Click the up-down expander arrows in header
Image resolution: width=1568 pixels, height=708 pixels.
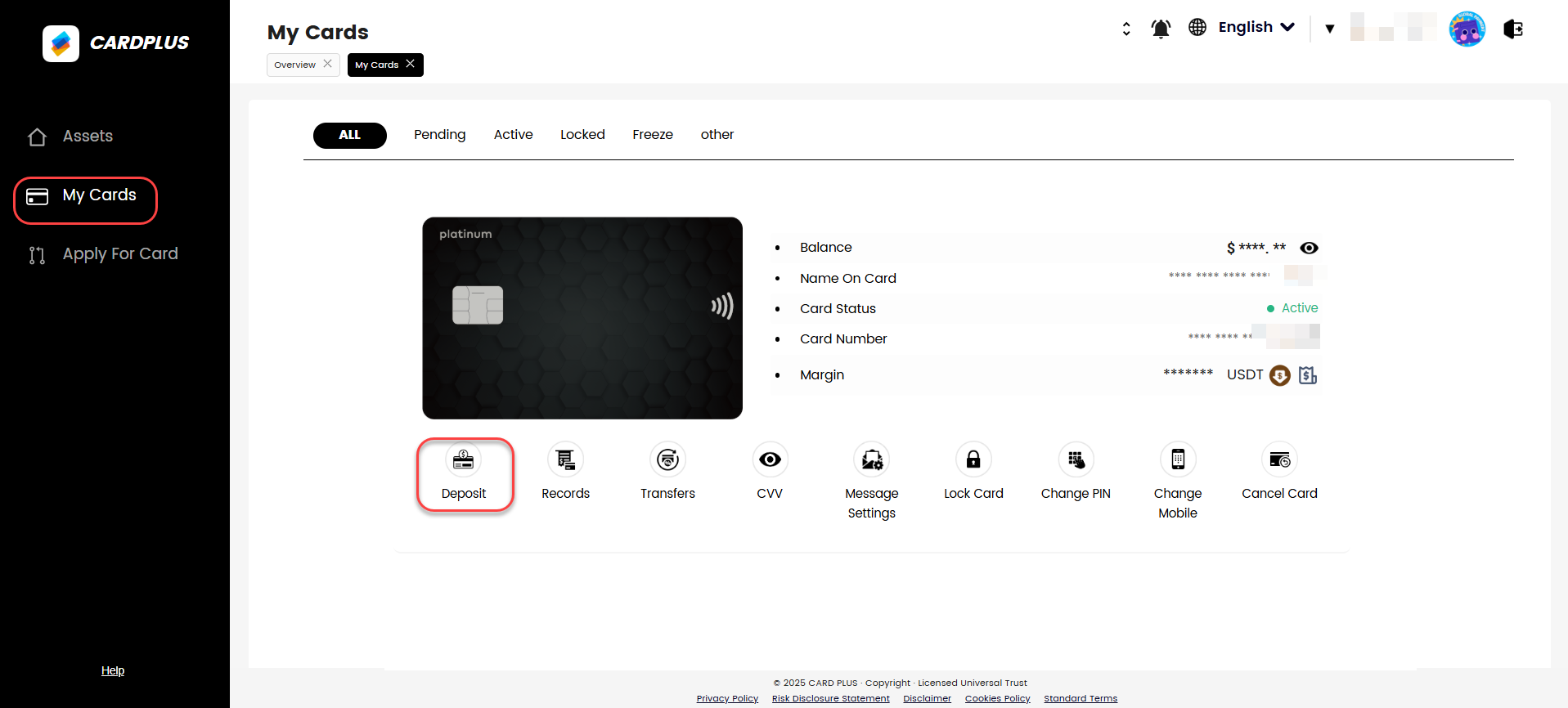tap(1126, 29)
